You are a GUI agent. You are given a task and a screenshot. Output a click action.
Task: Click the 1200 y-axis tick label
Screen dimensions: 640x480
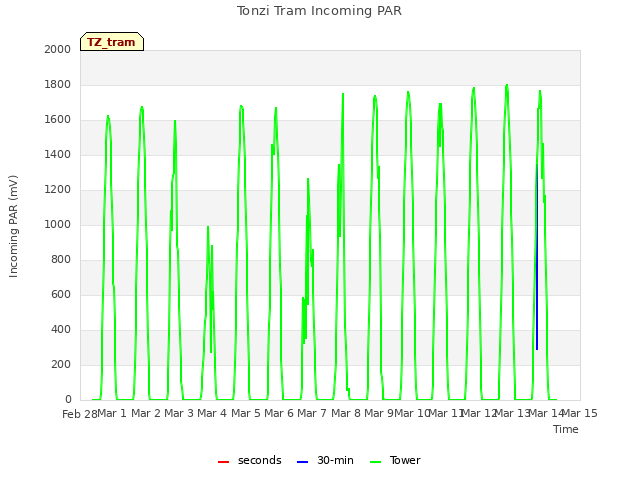coord(58,189)
